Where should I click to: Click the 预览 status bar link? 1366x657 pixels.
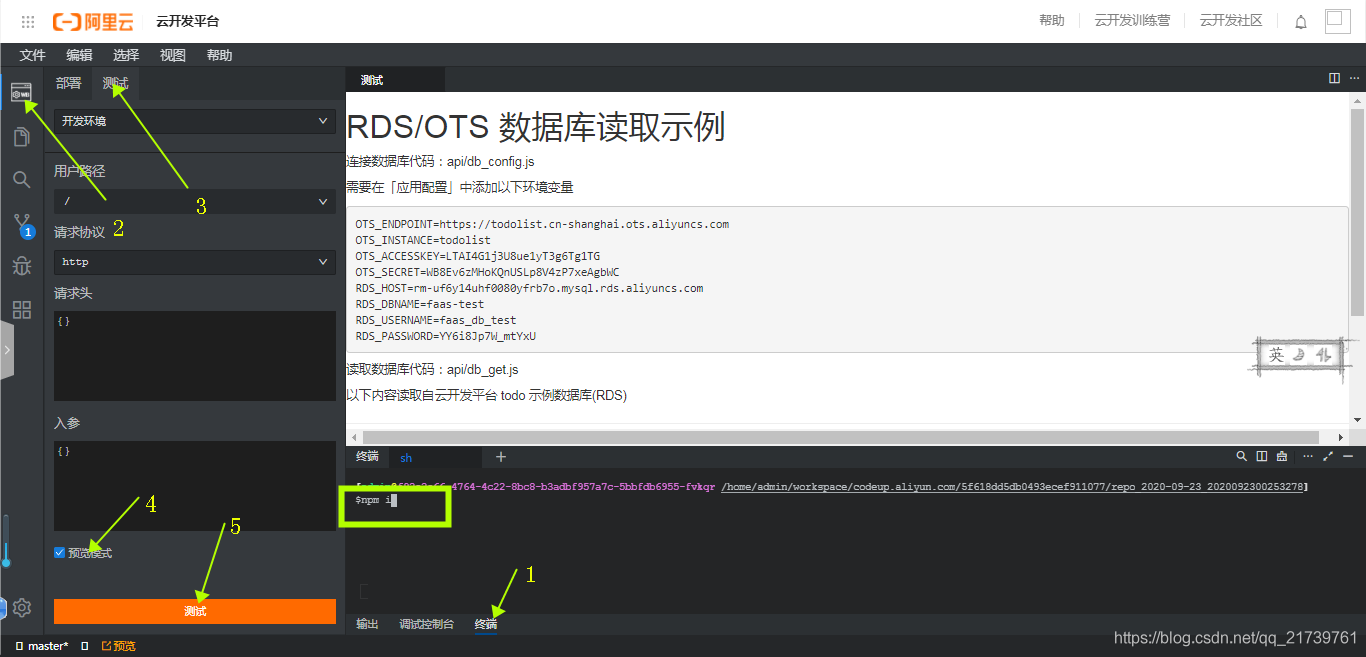118,646
